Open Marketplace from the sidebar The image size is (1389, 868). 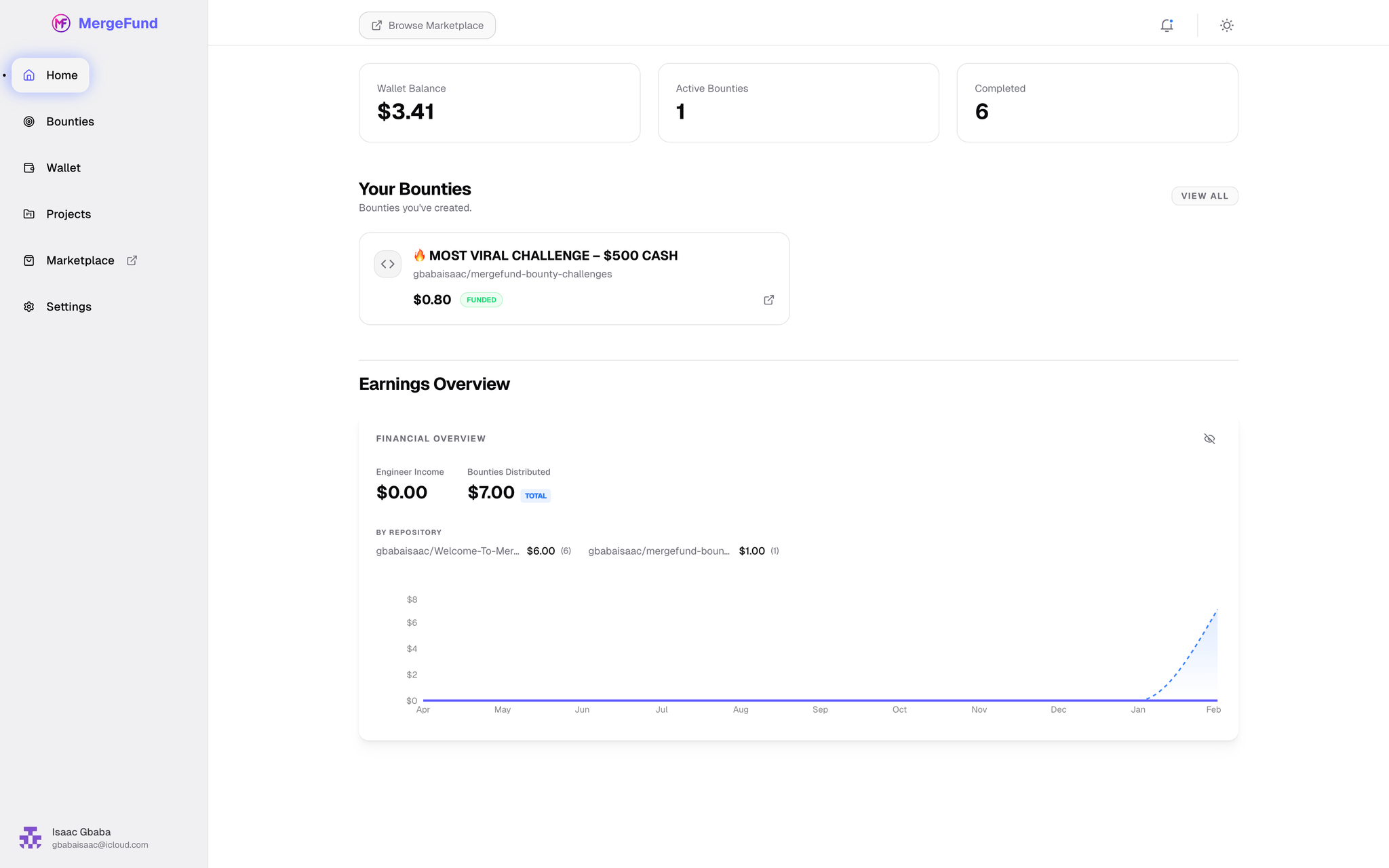[79, 260]
